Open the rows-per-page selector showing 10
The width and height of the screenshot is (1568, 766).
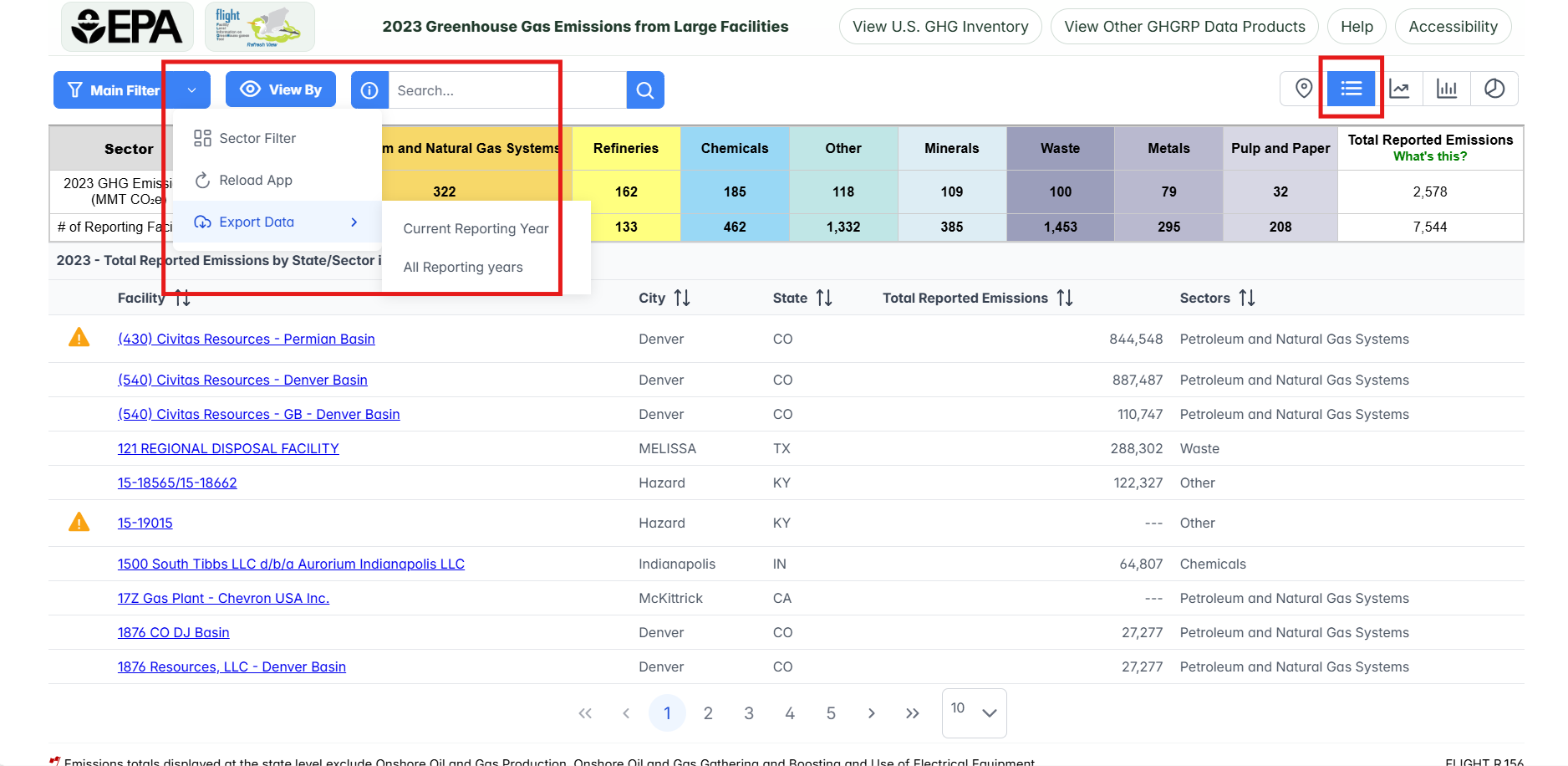[x=973, y=712]
